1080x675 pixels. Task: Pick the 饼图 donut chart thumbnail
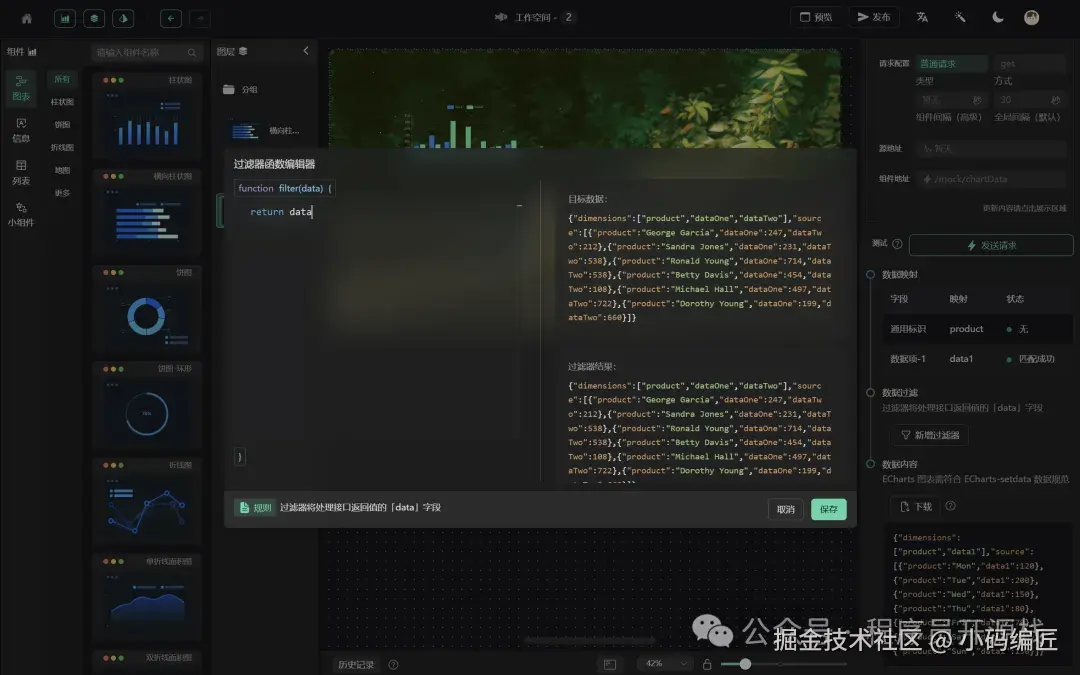coord(147,309)
